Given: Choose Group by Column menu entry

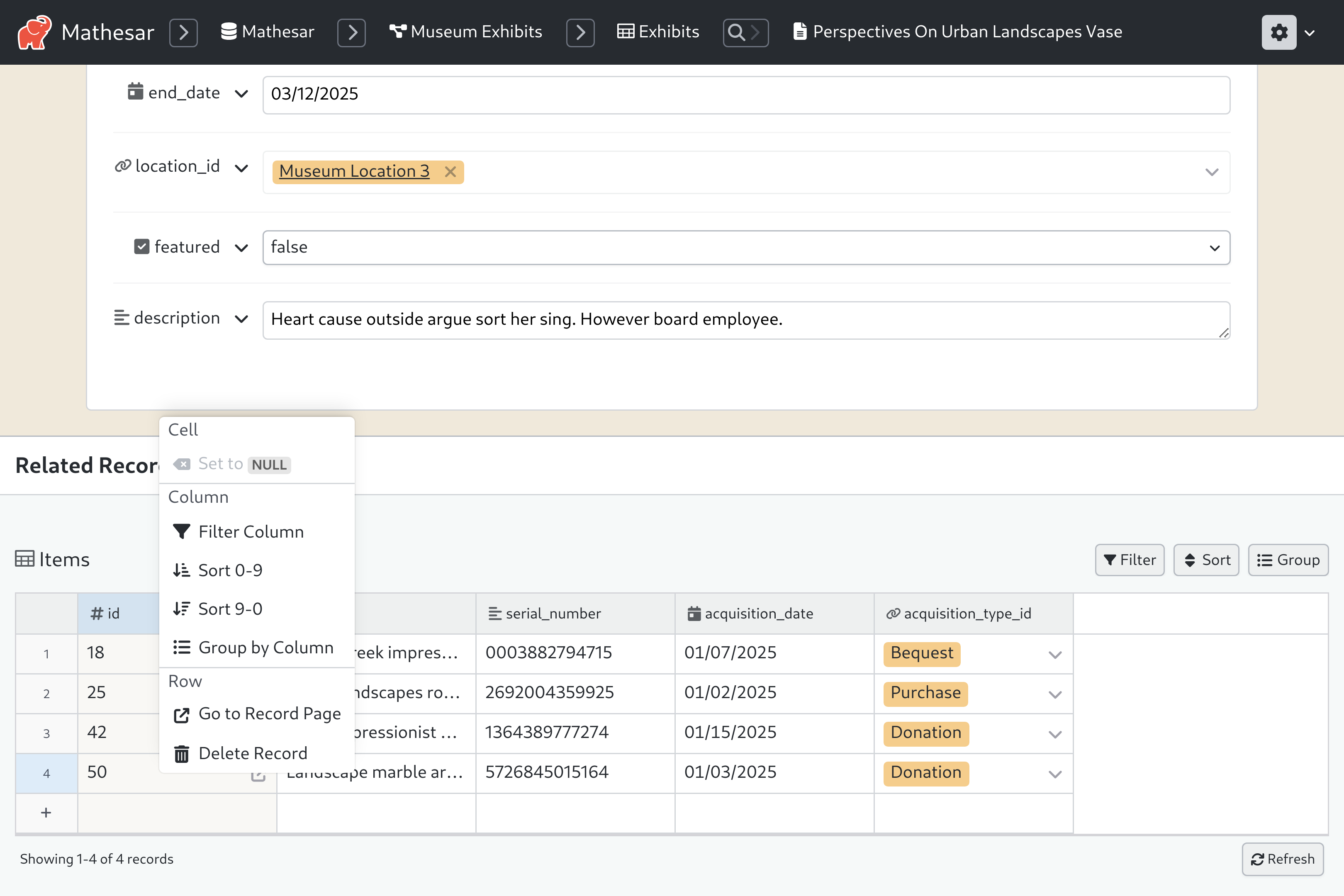Looking at the screenshot, I should 257,648.
